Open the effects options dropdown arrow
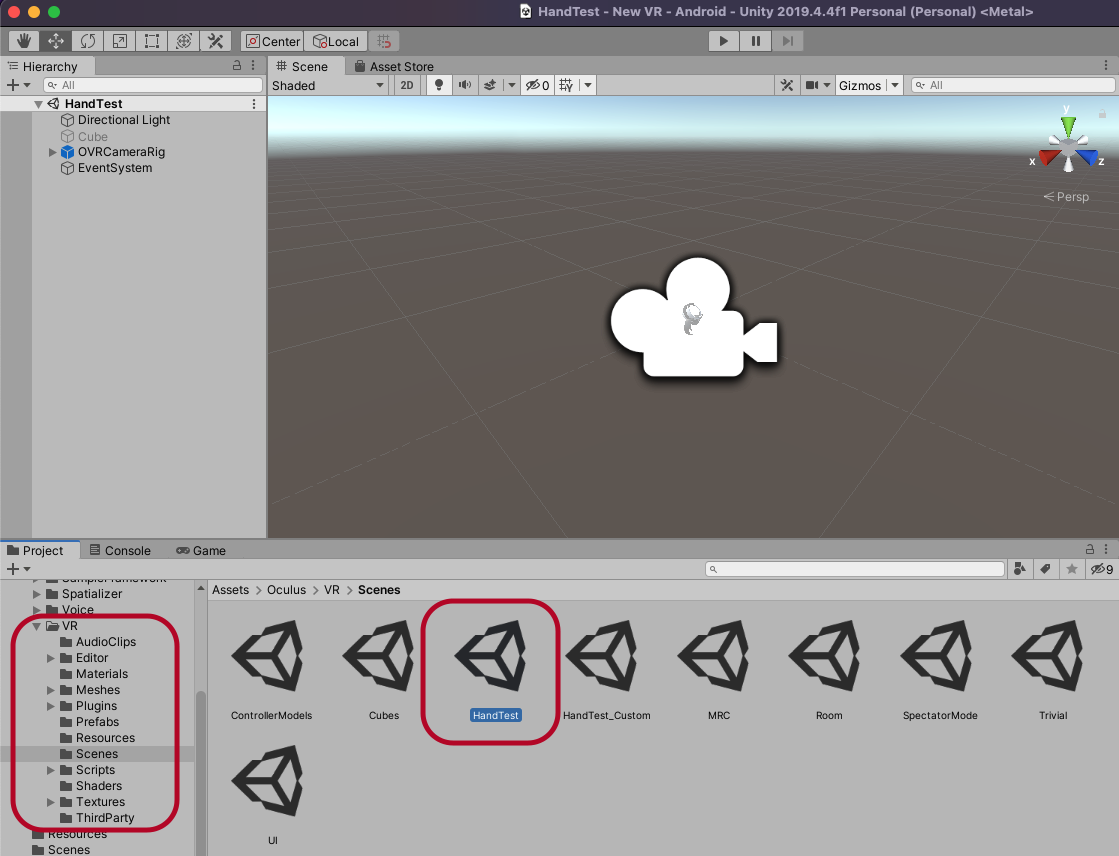The height and width of the screenshot is (856, 1119). (x=512, y=86)
